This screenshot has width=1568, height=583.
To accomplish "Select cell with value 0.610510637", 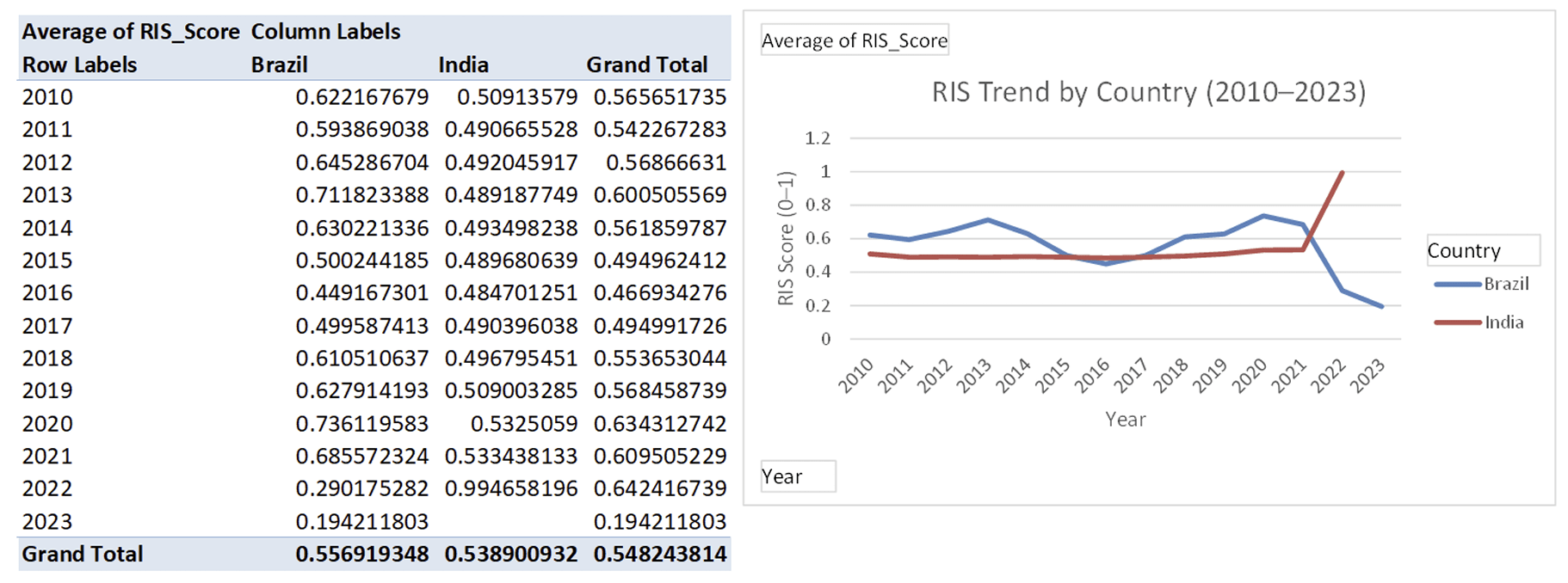I will [361, 359].
